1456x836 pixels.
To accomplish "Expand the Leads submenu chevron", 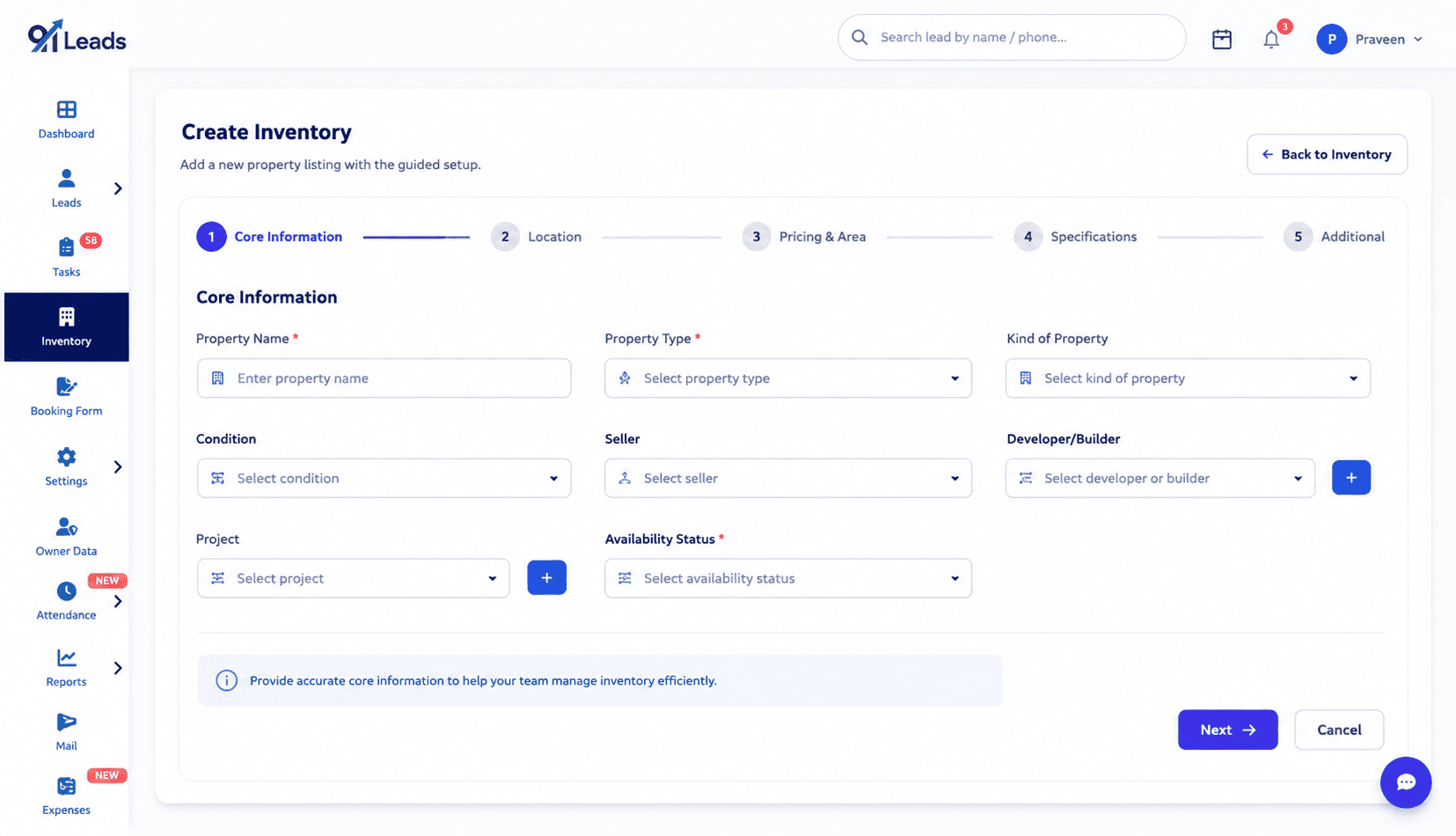I will click(x=118, y=188).
